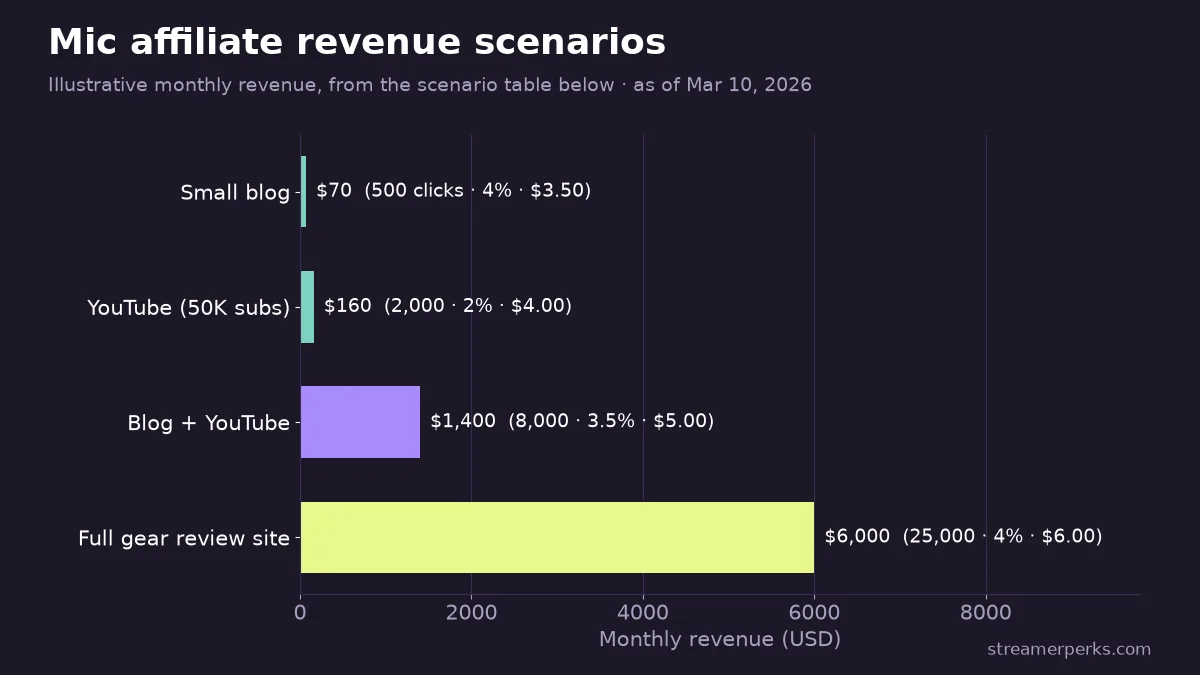Click the 'Full gear review site' axis label
The height and width of the screenshot is (675, 1200).
[184, 538]
